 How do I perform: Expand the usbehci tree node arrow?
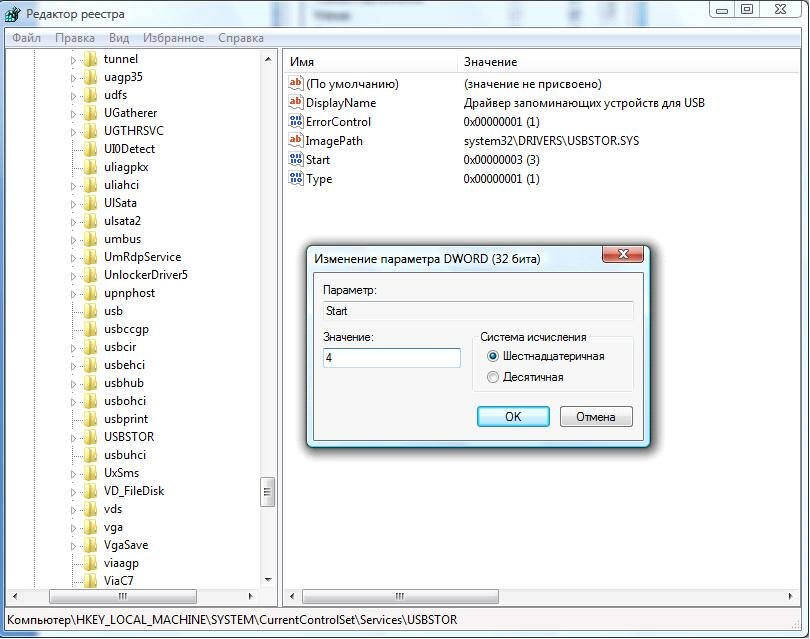click(x=73, y=366)
